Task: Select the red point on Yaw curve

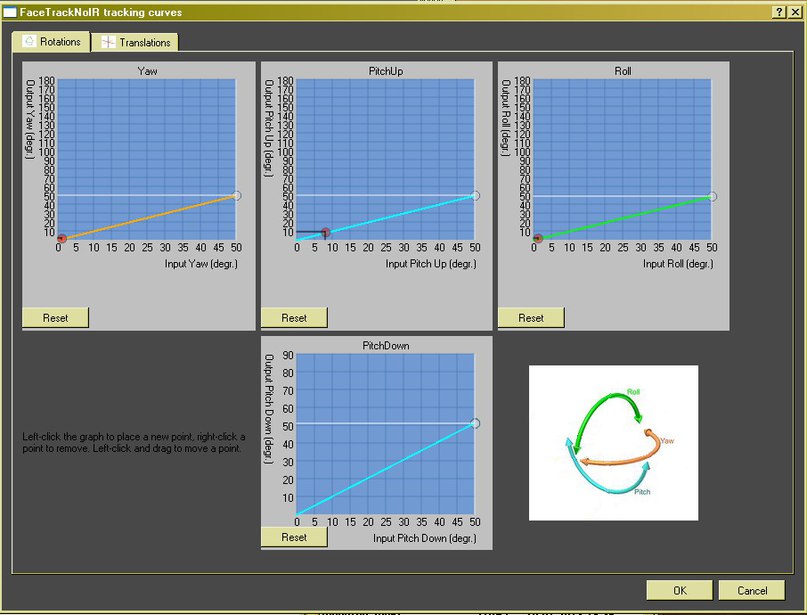Action: coord(62,238)
